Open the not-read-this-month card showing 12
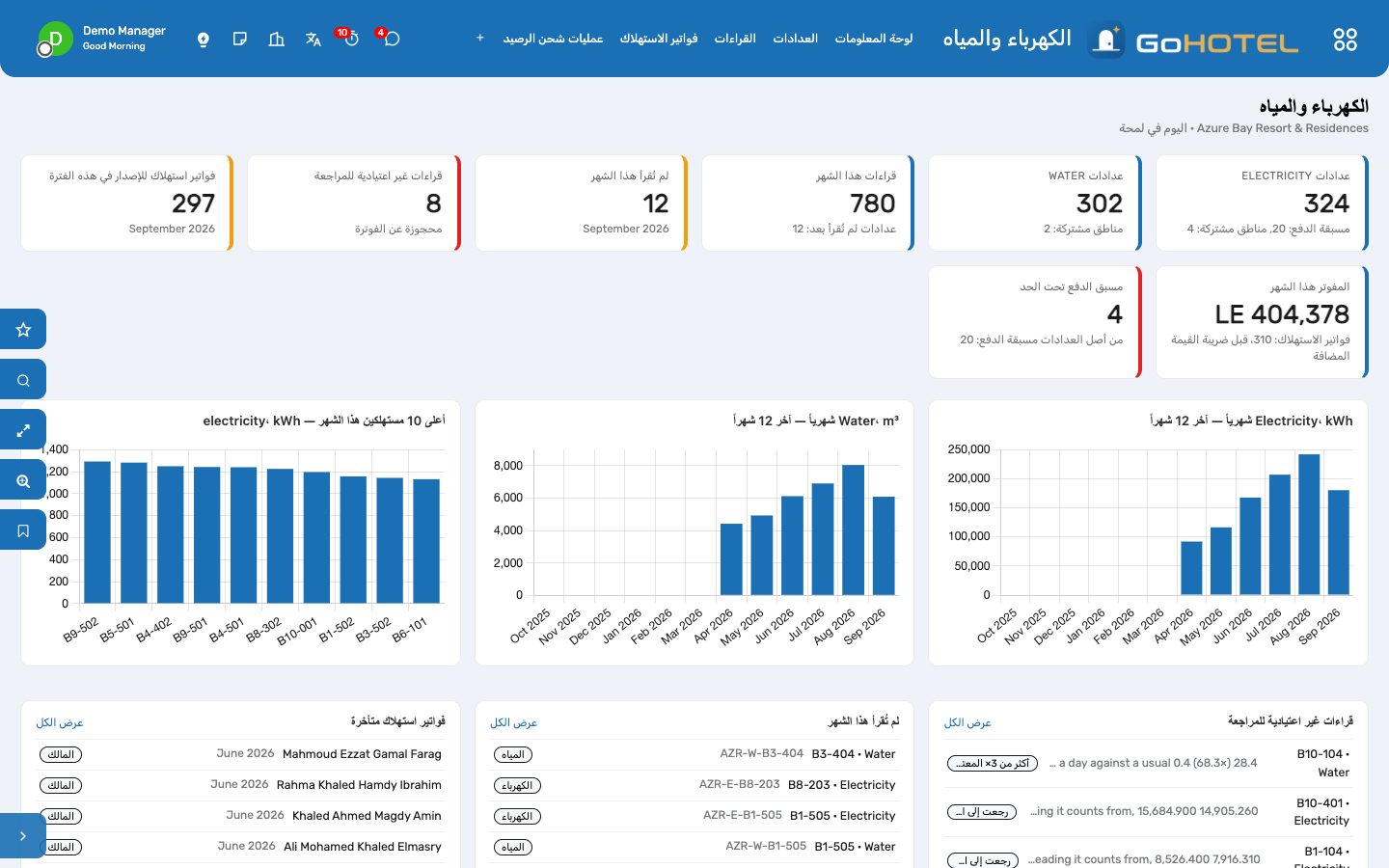The image size is (1389, 868). pos(582,203)
